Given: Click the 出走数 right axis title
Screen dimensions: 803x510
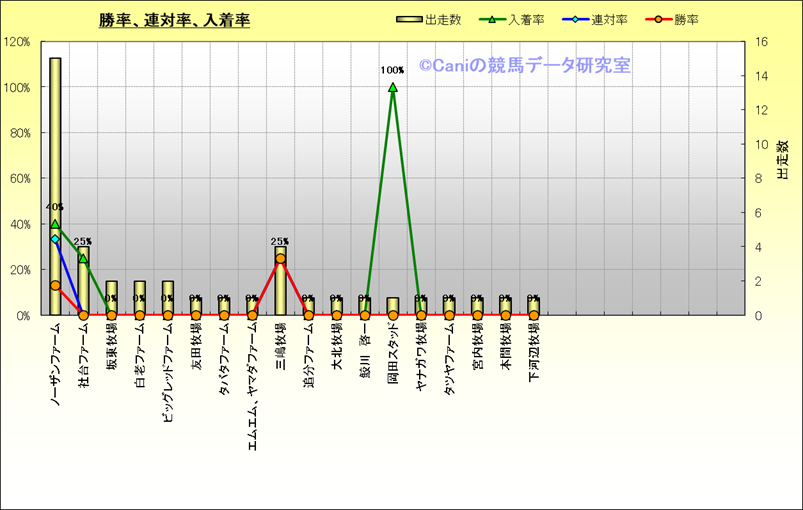Looking at the screenshot, I should [782, 156].
